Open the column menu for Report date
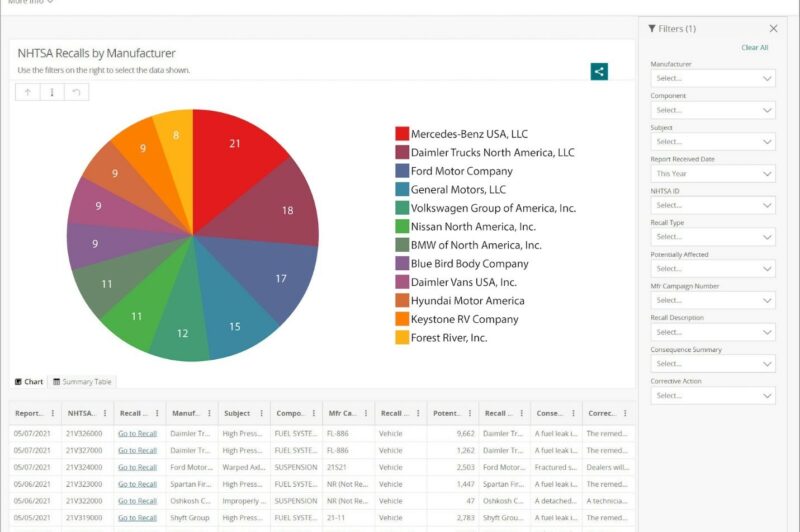Viewport: 800px width, 532px height. (x=54, y=412)
